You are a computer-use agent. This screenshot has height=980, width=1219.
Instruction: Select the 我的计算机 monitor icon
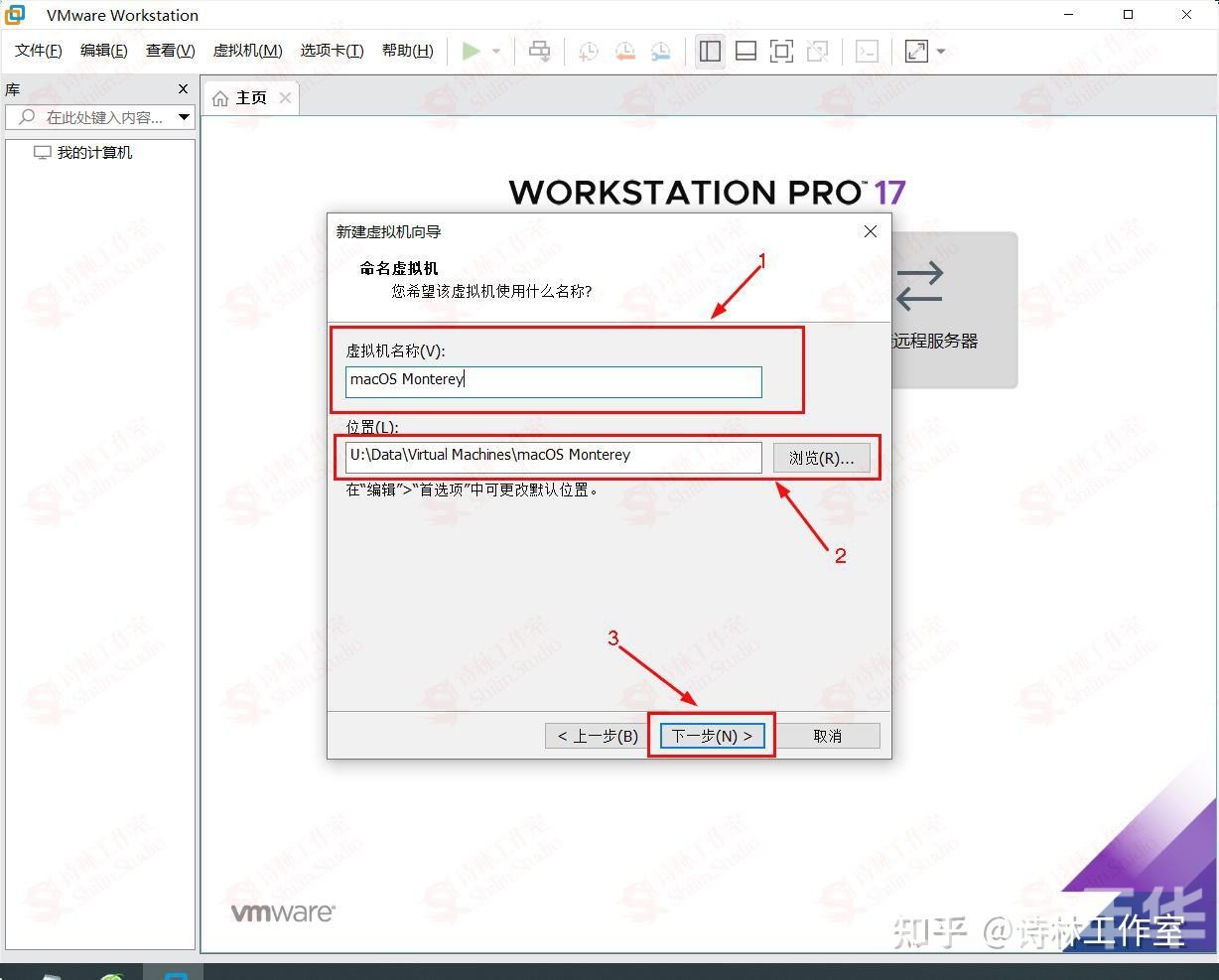pyautogui.click(x=42, y=152)
